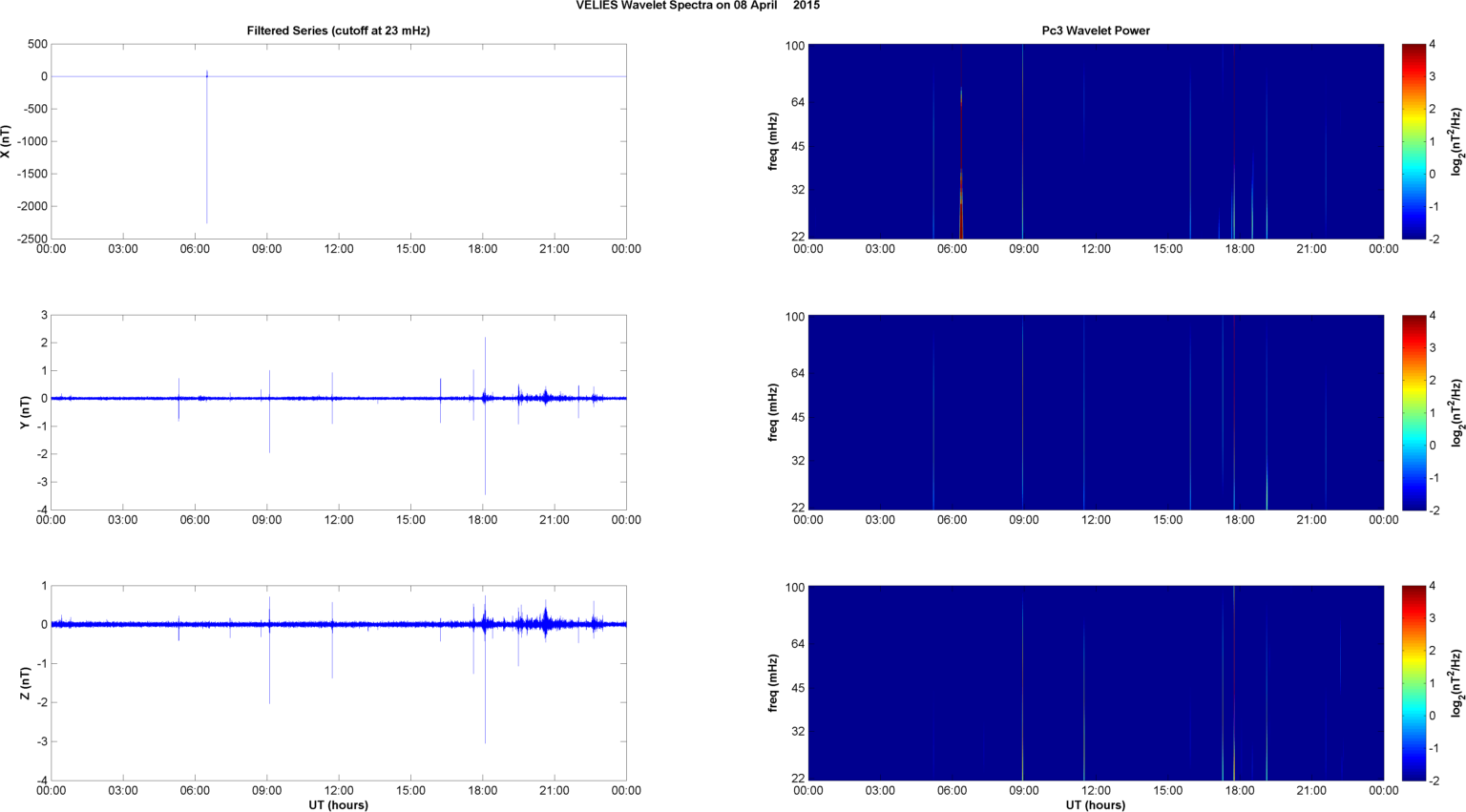Click the Z series burst of activity near 20:30
This screenshot has width=1466, height=812.
coord(545,622)
